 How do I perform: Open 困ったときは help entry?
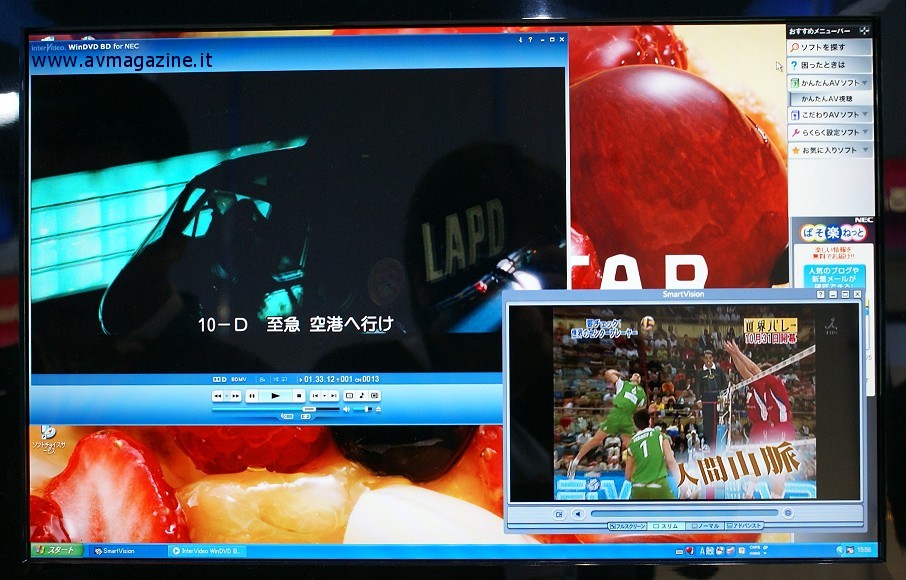(x=829, y=65)
